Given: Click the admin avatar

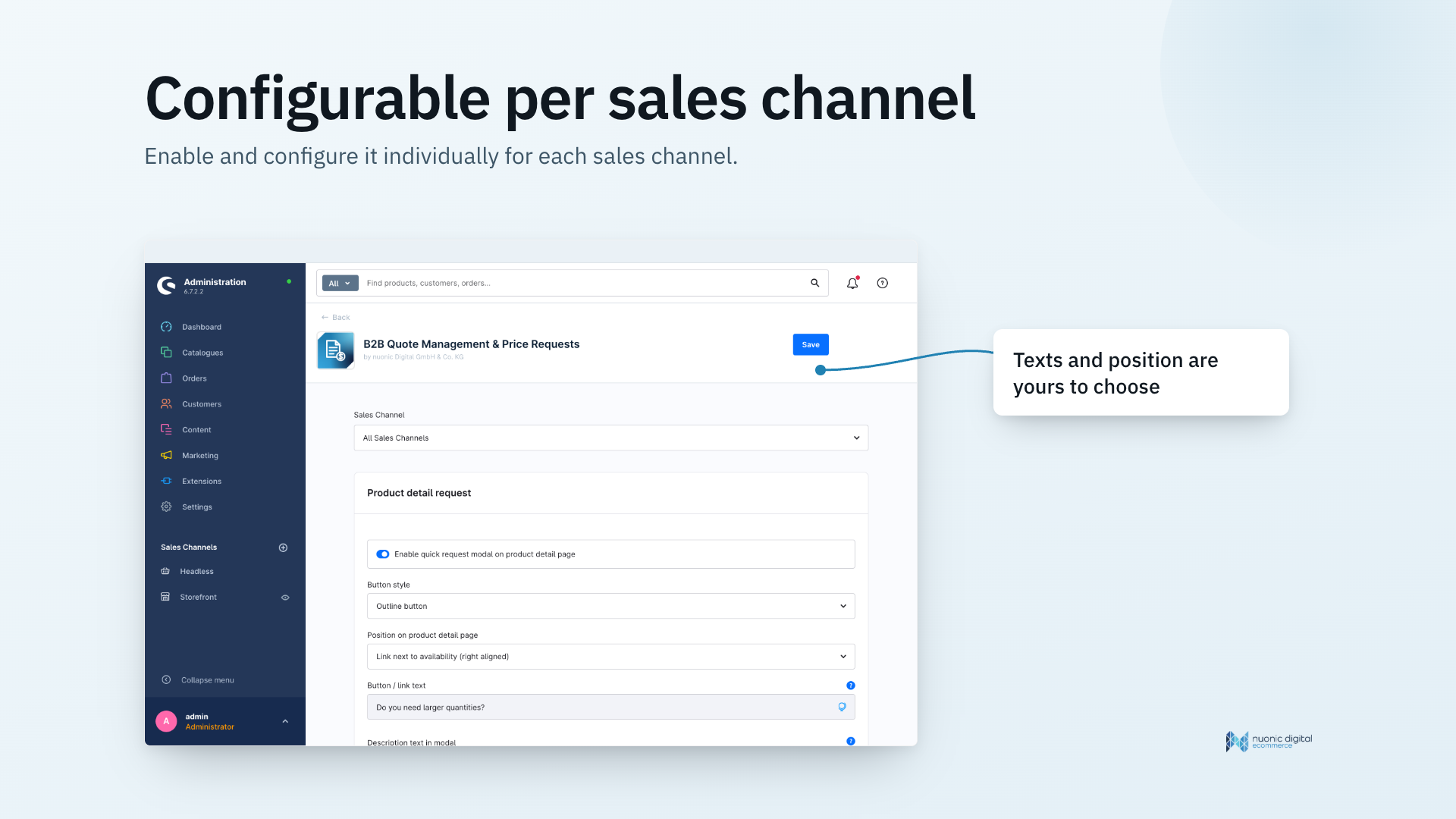Looking at the screenshot, I should pyautogui.click(x=166, y=721).
